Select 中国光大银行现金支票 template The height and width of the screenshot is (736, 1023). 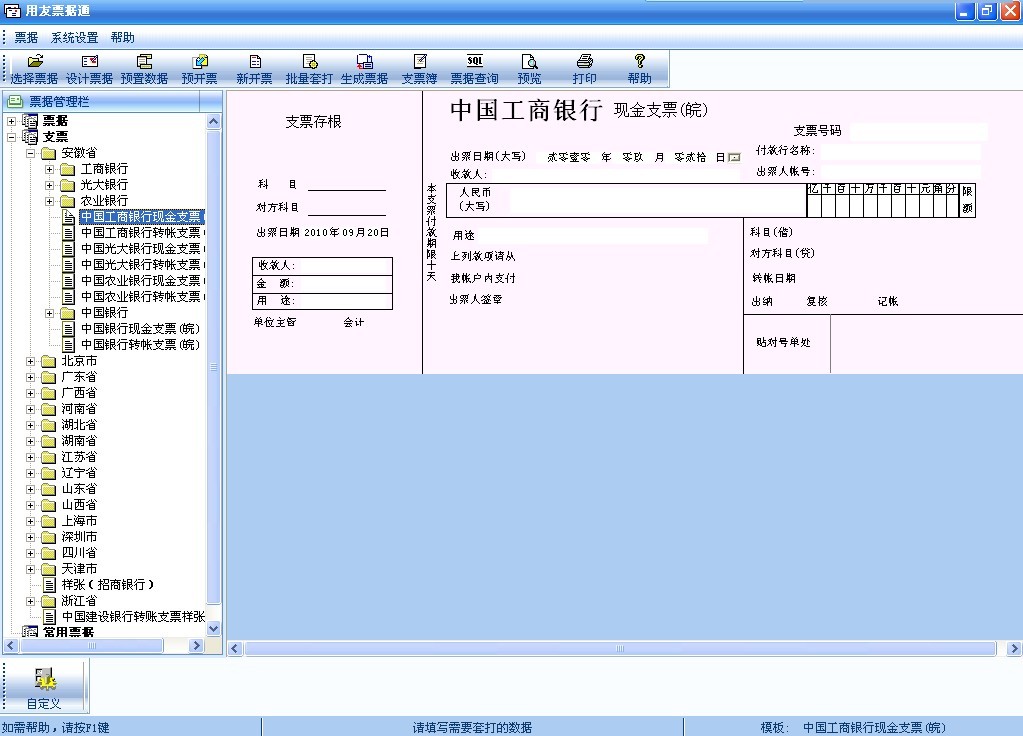point(142,249)
